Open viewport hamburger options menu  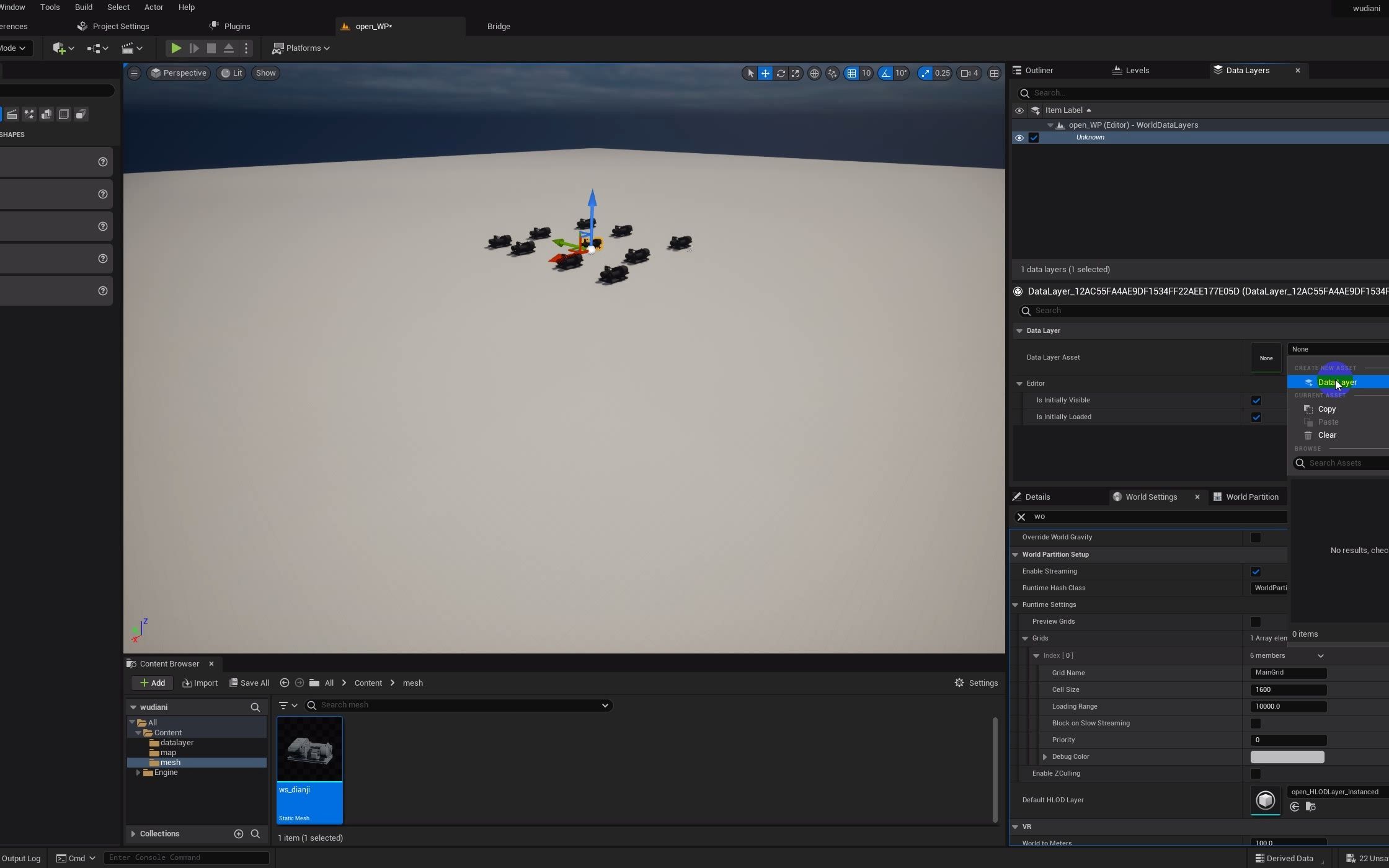click(x=134, y=73)
